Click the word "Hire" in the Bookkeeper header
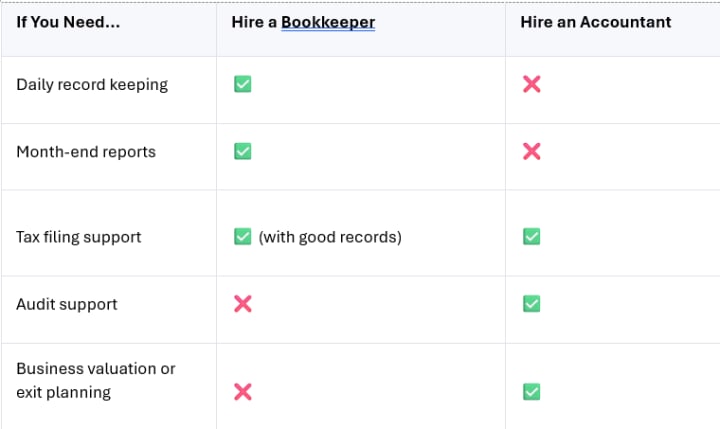 (248, 22)
